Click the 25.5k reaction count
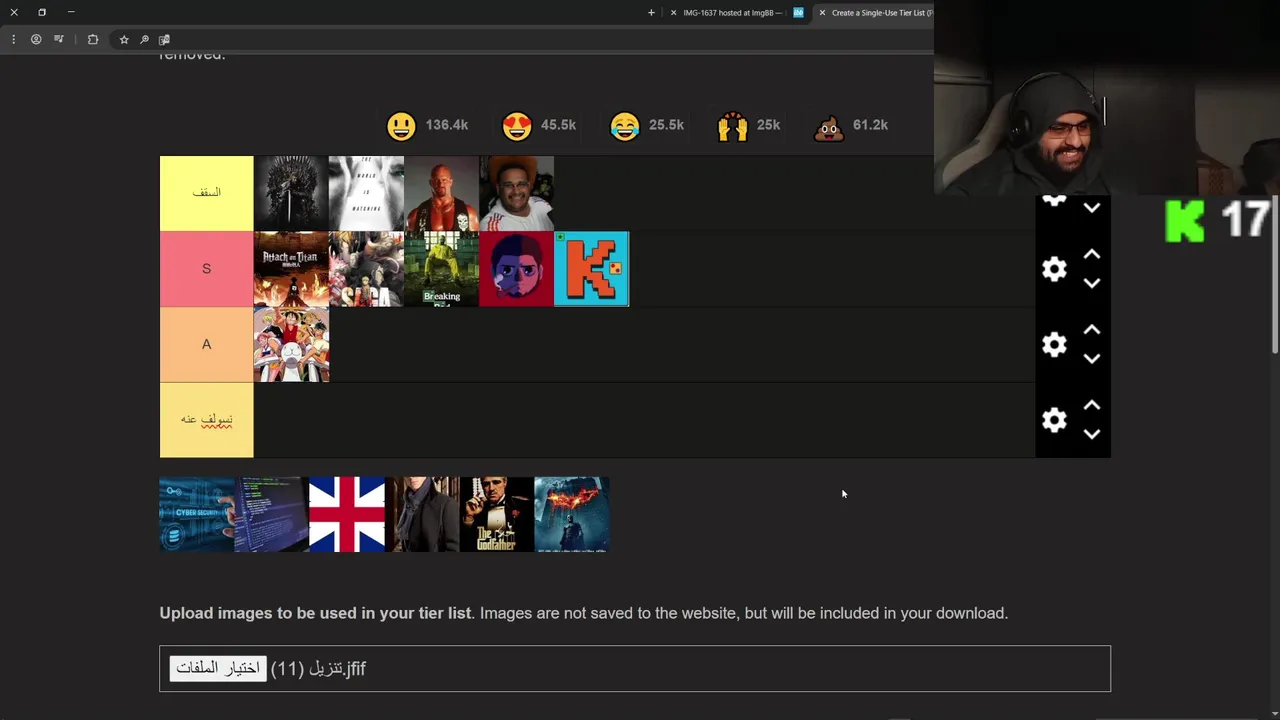The image size is (1280, 720). click(666, 125)
